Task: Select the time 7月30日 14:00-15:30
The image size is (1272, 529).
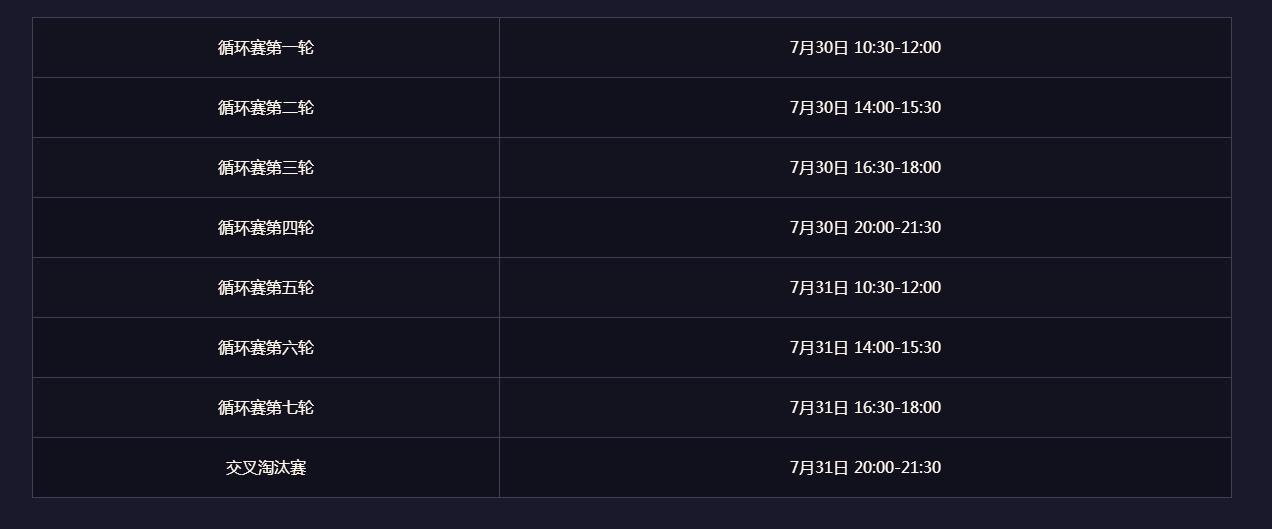Action: point(865,107)
